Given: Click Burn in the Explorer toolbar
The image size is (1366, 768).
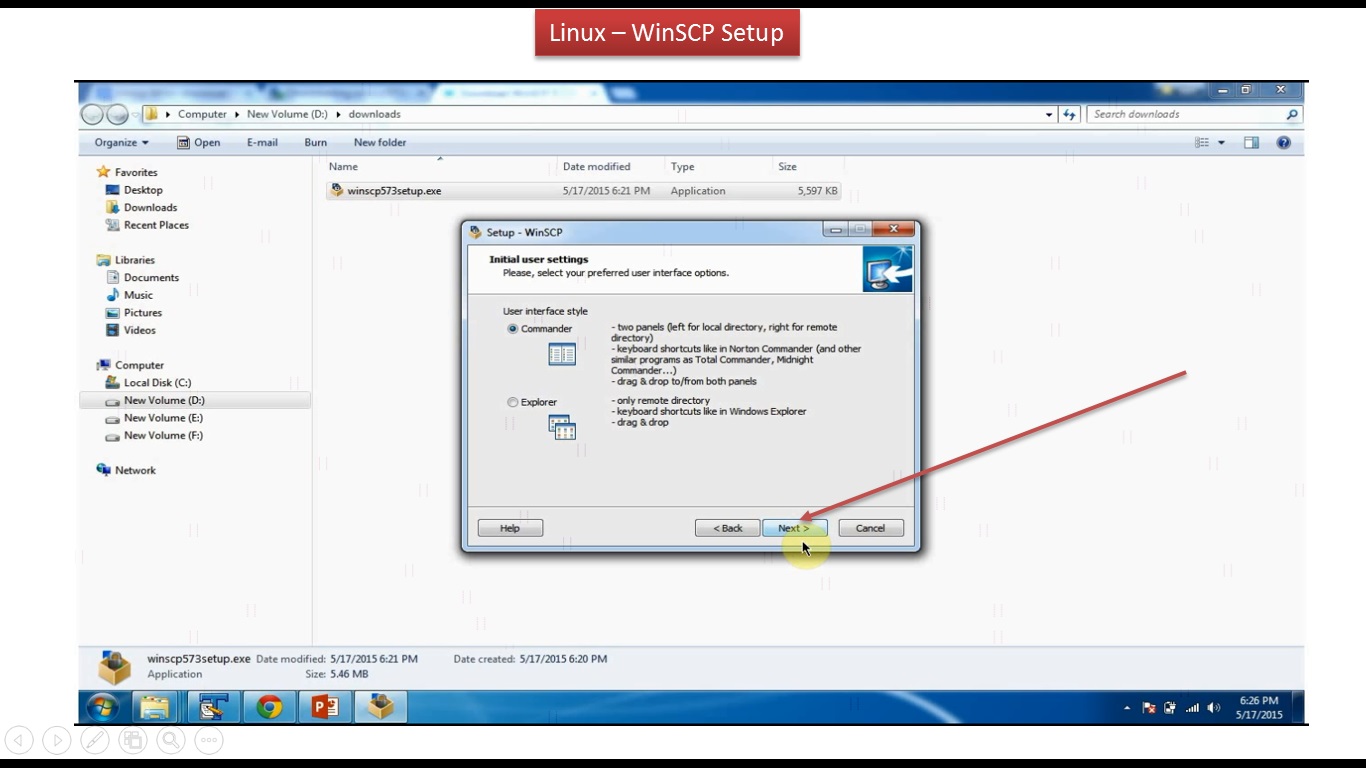Looking at the screenshot, I should point(316,143).
